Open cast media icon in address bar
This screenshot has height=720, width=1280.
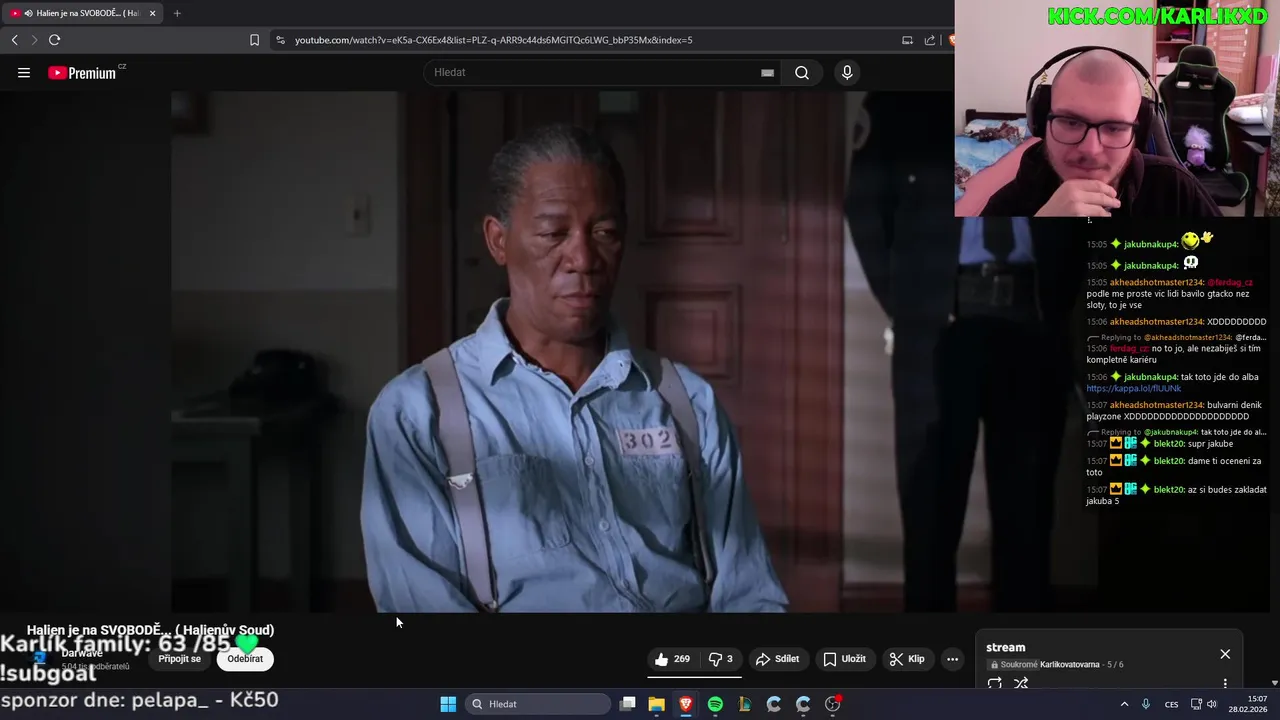[x=907, y=40]
